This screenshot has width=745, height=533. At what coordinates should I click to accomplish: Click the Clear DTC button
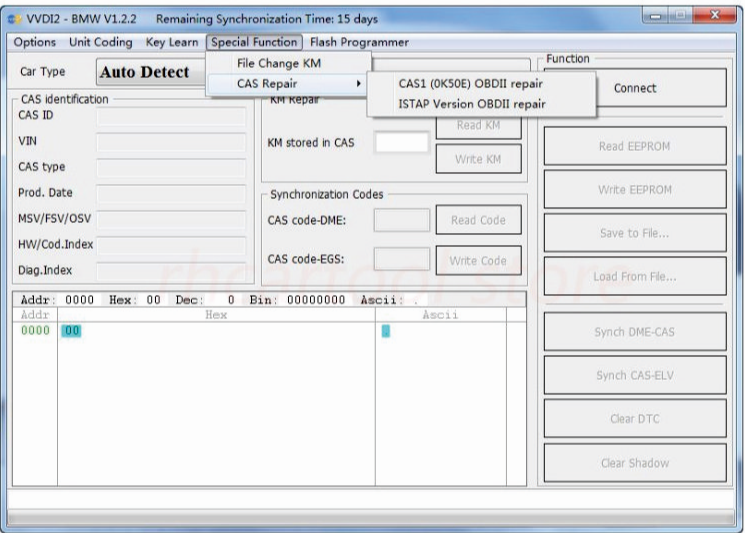pos(635,419)
